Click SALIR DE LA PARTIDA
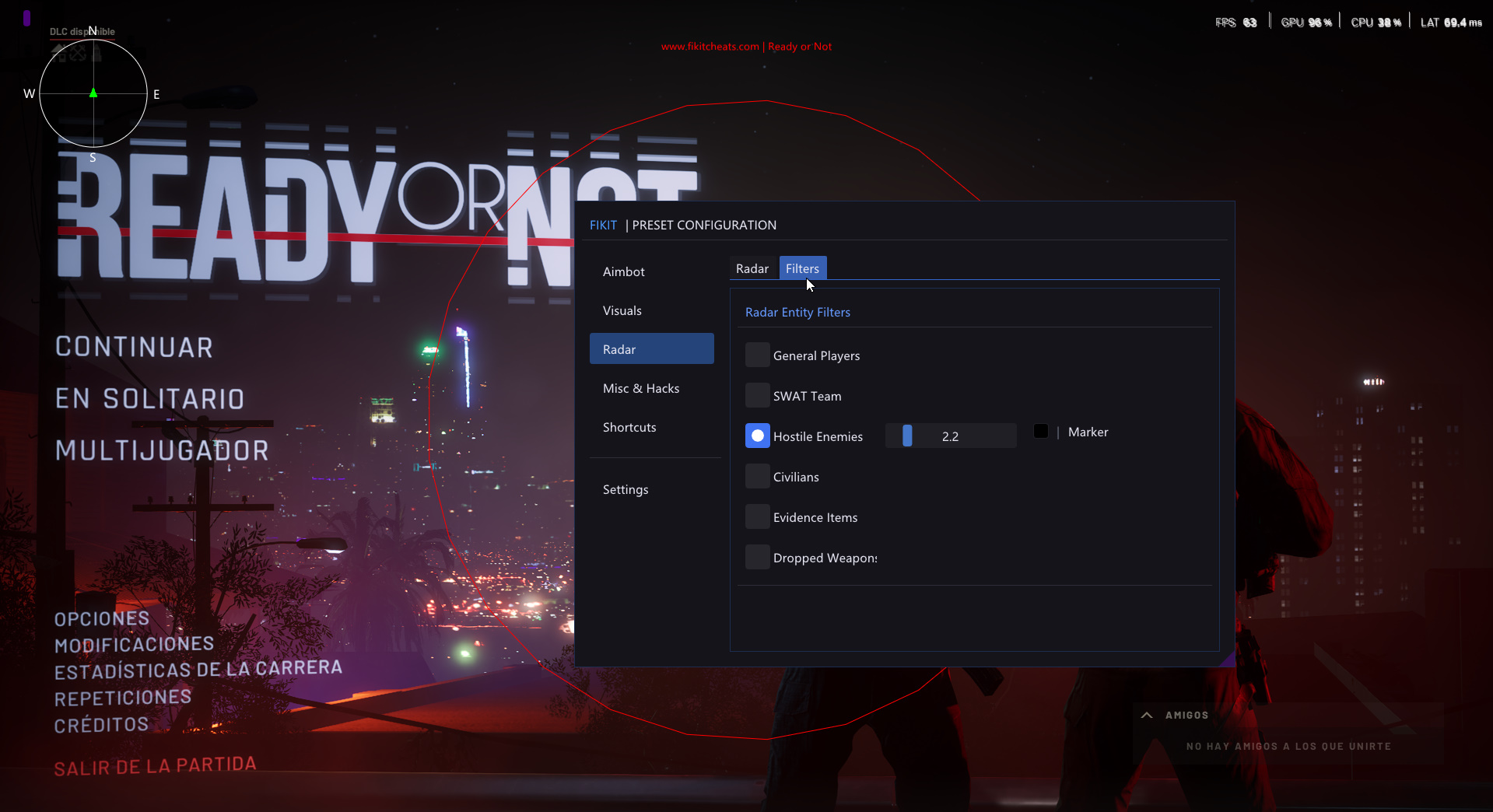1493x812 pixels. click(154, 765)
